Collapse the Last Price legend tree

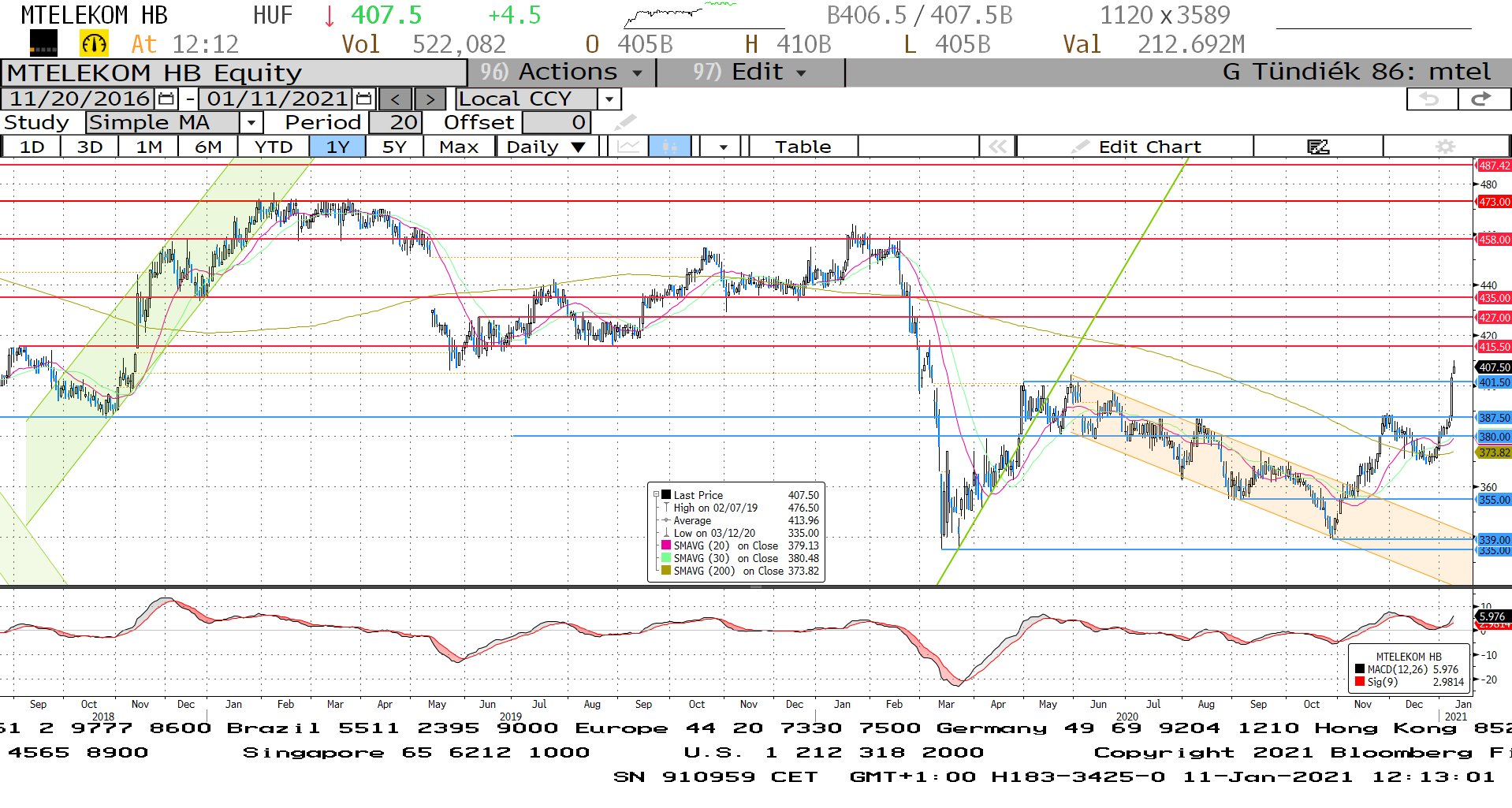[x=656, y=495]
